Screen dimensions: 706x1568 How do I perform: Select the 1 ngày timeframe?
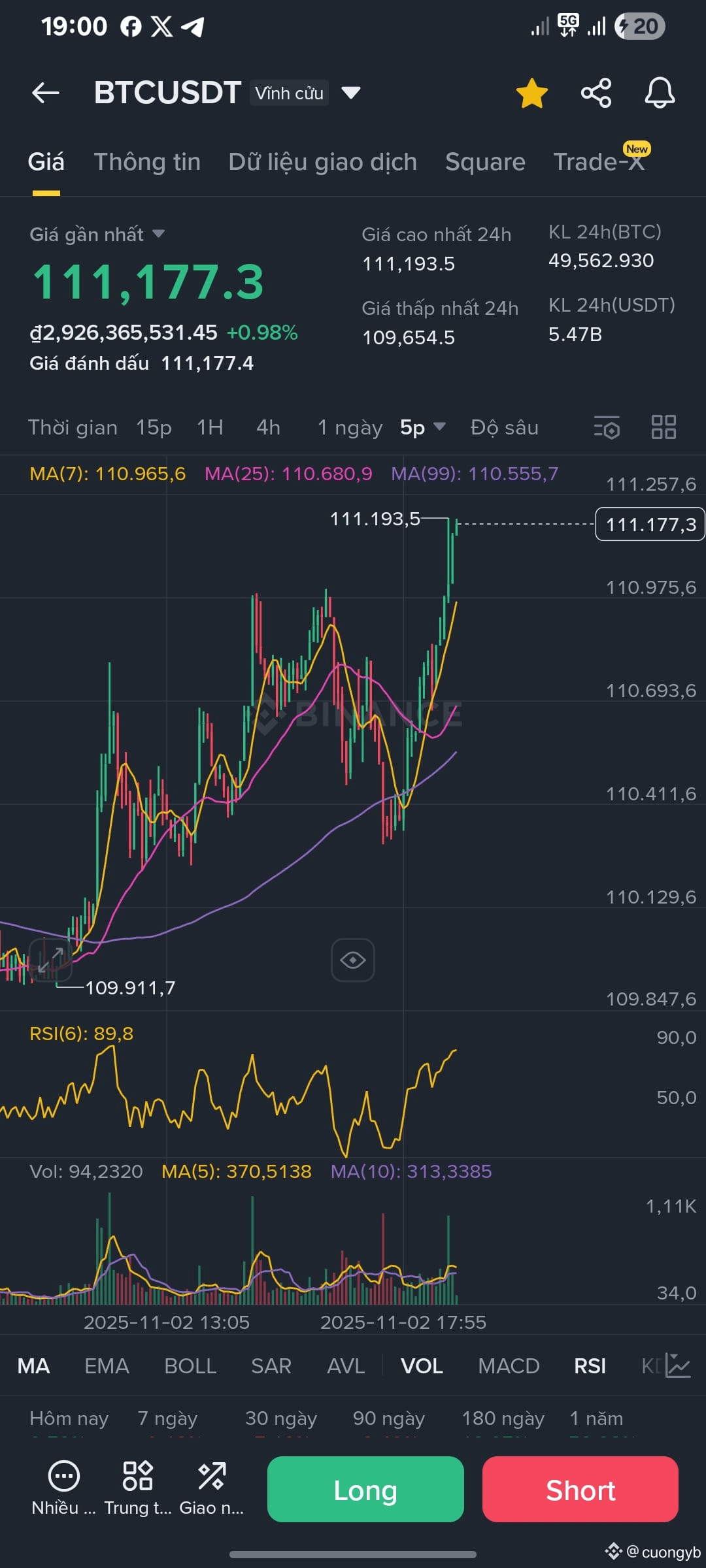click(x=350, y=427)
